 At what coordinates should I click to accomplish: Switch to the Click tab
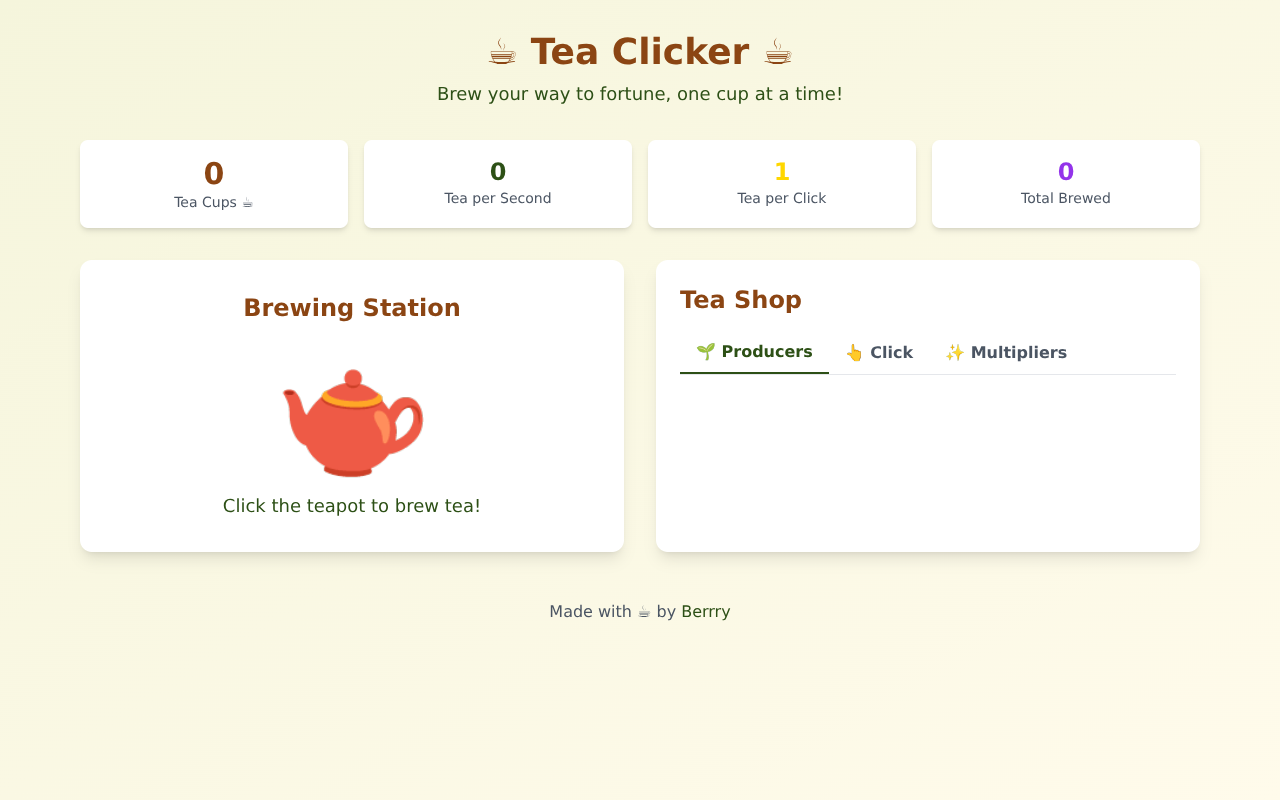pyautogui.click(x=879, y=352)
